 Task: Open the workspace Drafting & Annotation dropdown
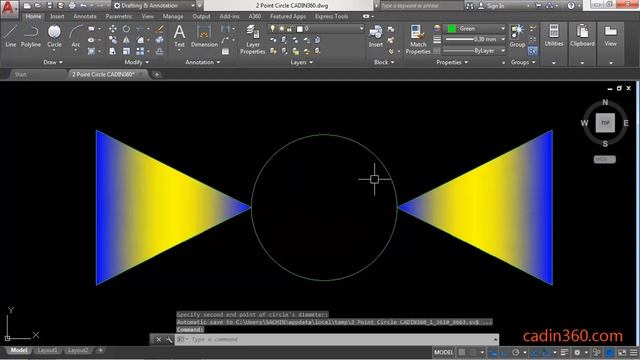coord(154,6)
